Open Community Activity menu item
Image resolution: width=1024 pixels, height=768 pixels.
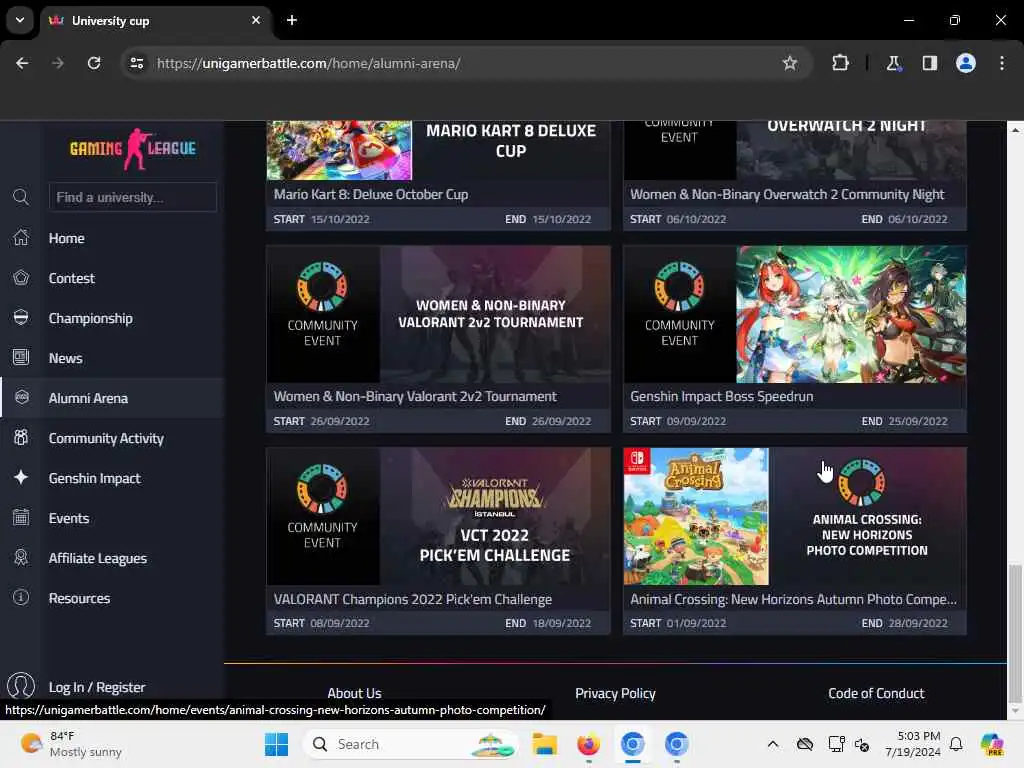point(106,438)
